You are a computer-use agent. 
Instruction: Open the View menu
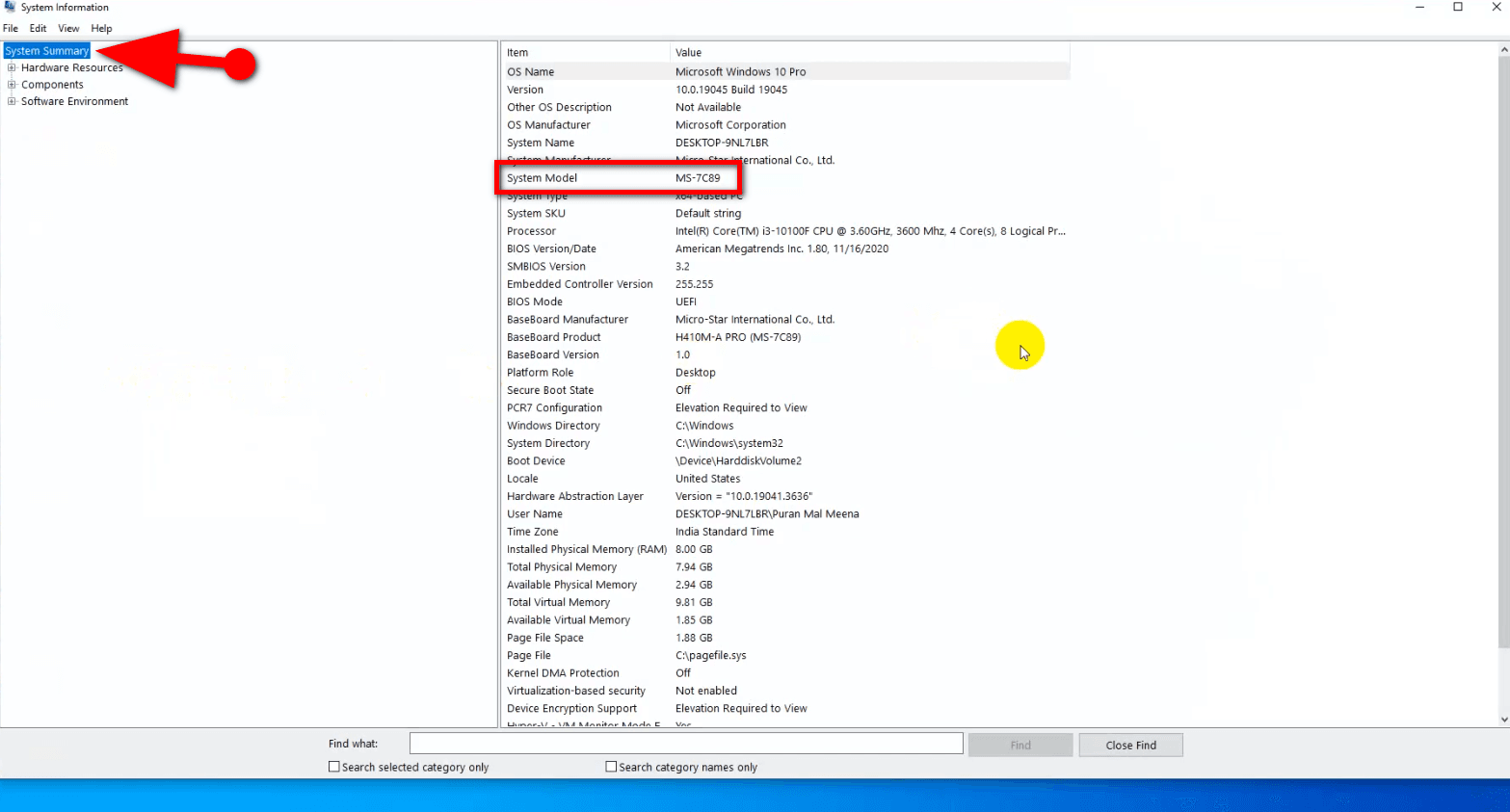pyautogui.click(x=68, y=28)
